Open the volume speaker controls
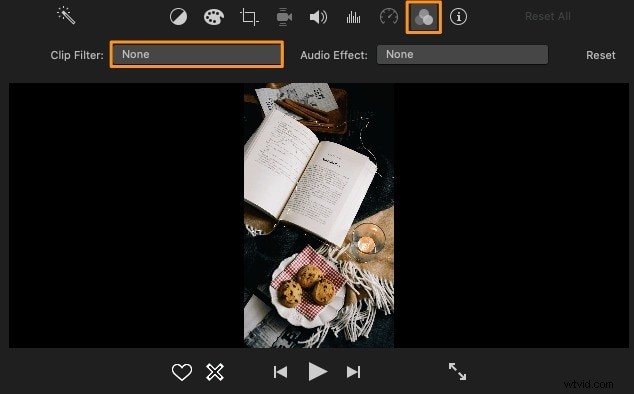This screenshot has height=394, width=634. 318,17
